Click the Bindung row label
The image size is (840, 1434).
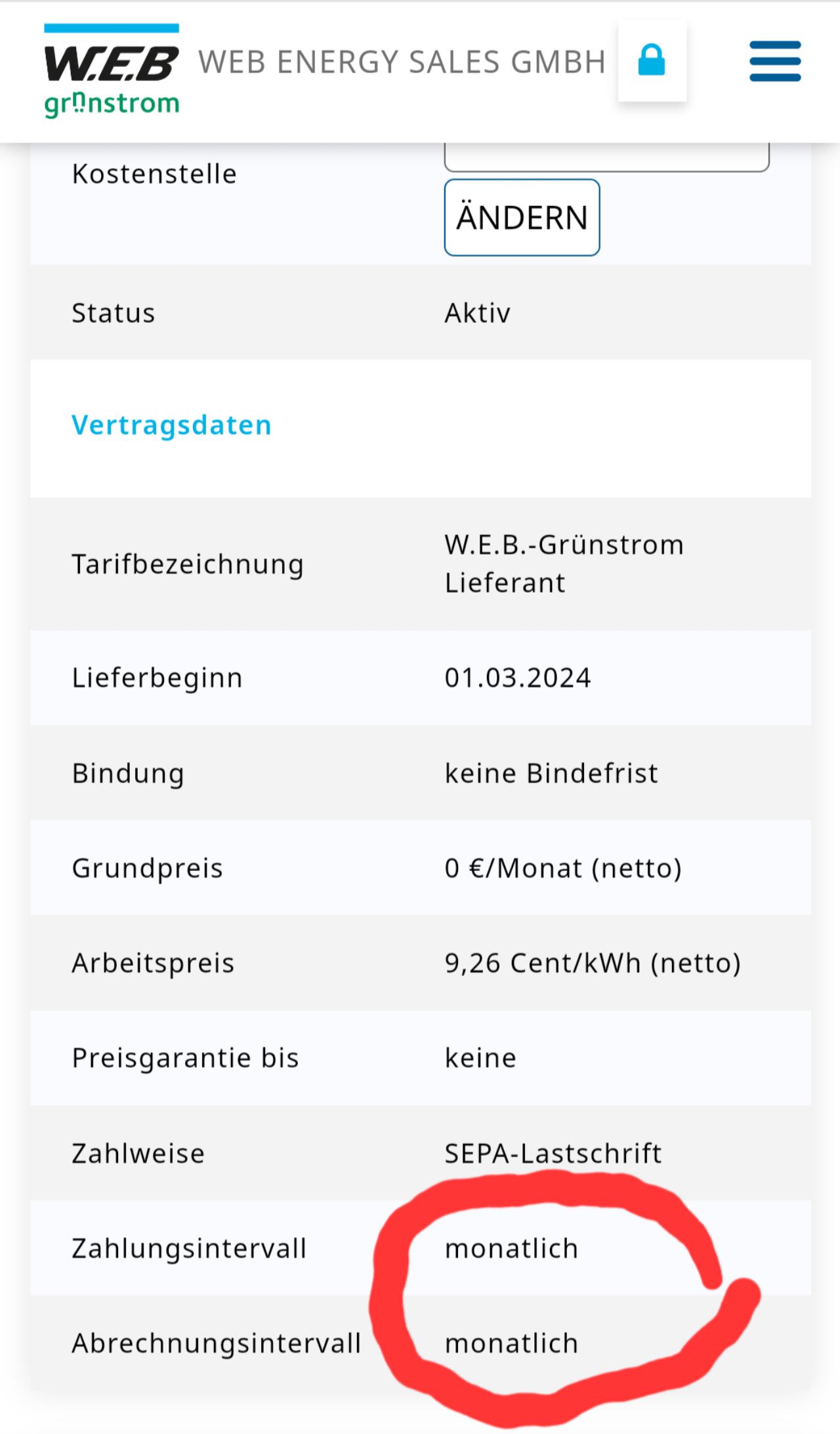pyautogui.click(x=128, y=774)
